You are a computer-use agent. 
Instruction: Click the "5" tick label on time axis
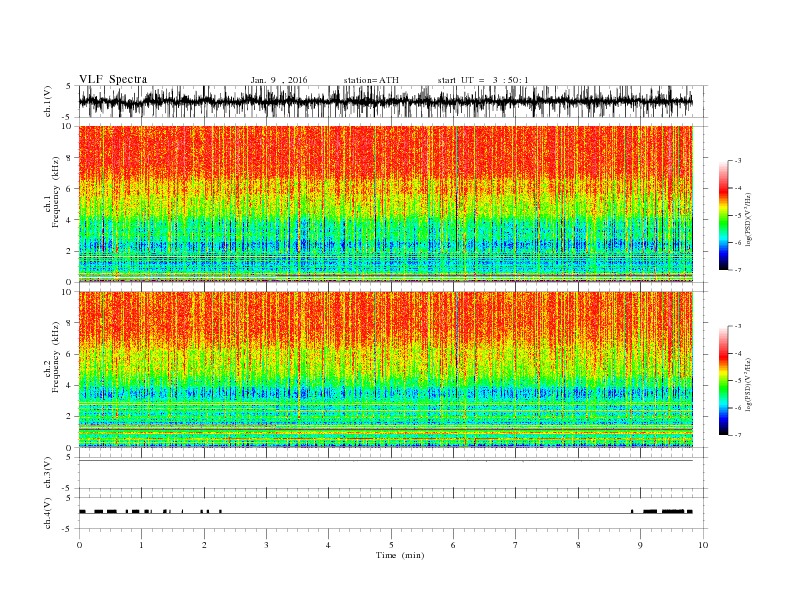(391, 545)
